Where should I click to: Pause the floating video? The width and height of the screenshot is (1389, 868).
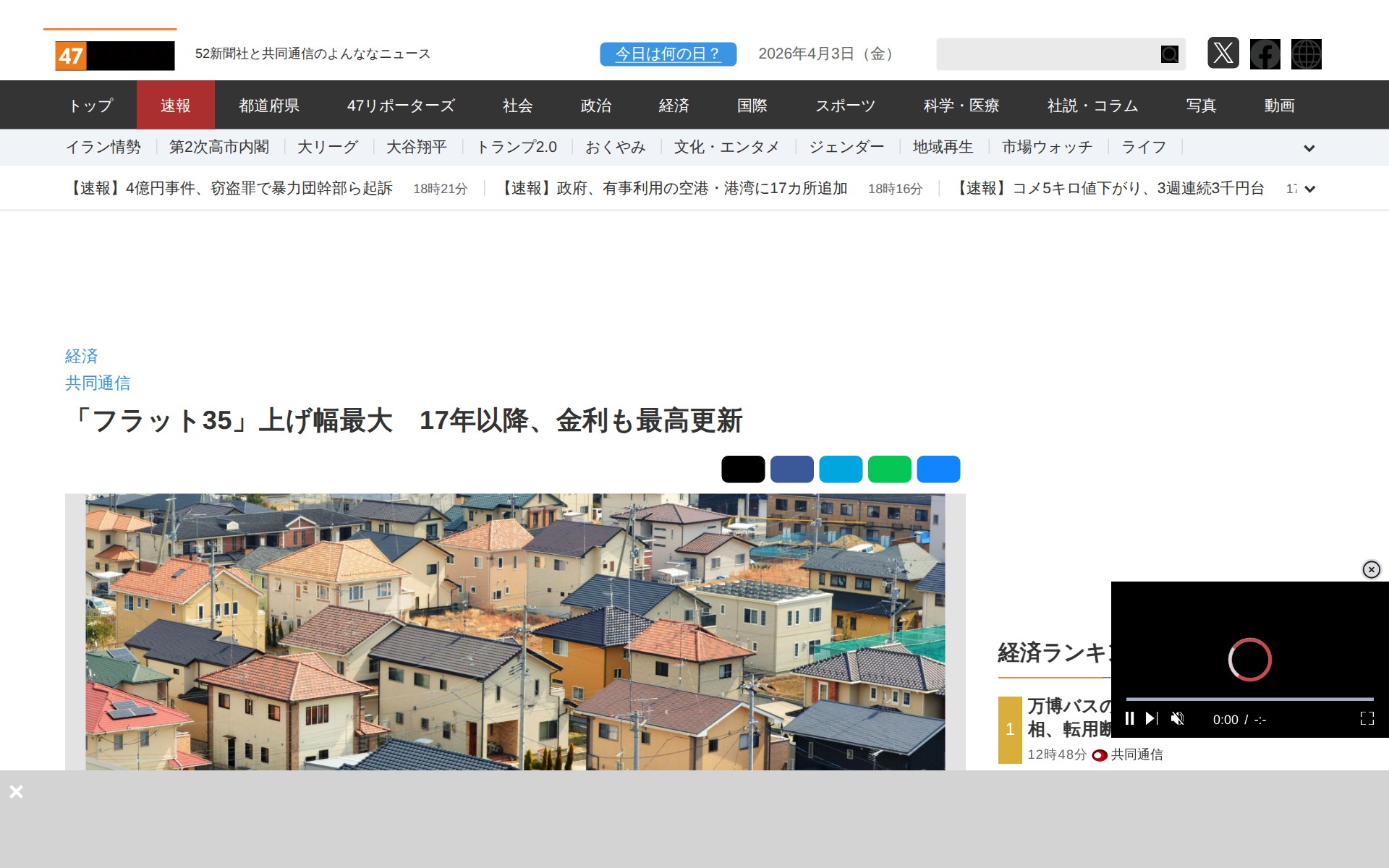1129,718
